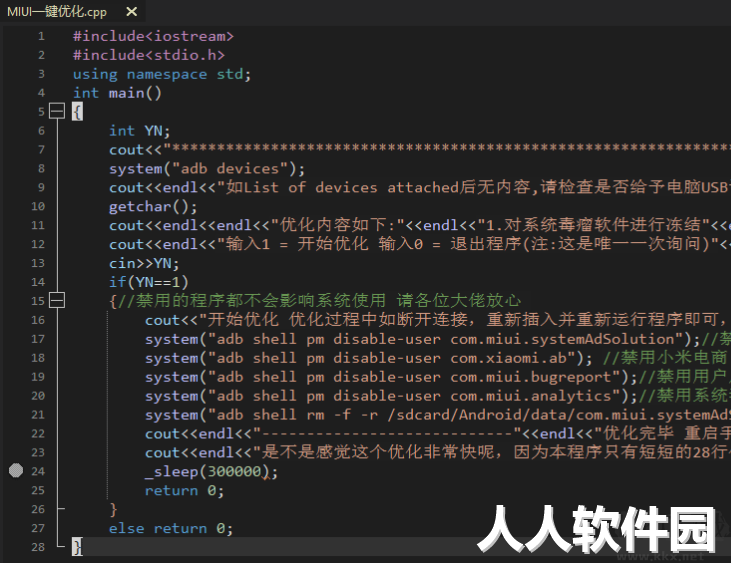Viewport: 731px width, 563px height.
Task: Click the if(YN==1) condition
Action: pos(148,282)
